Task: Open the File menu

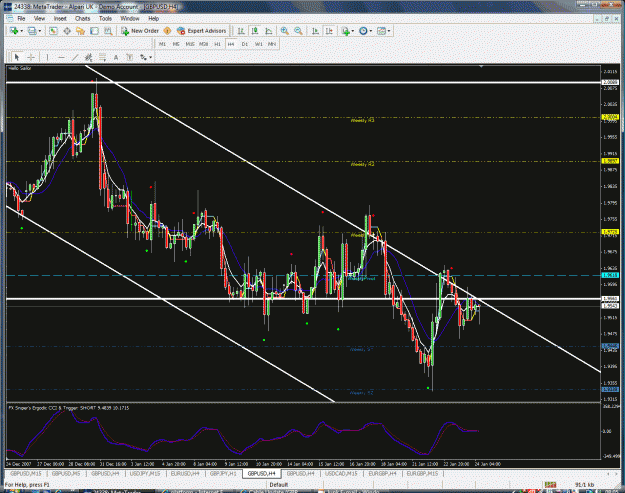Action: click(21, 19)
